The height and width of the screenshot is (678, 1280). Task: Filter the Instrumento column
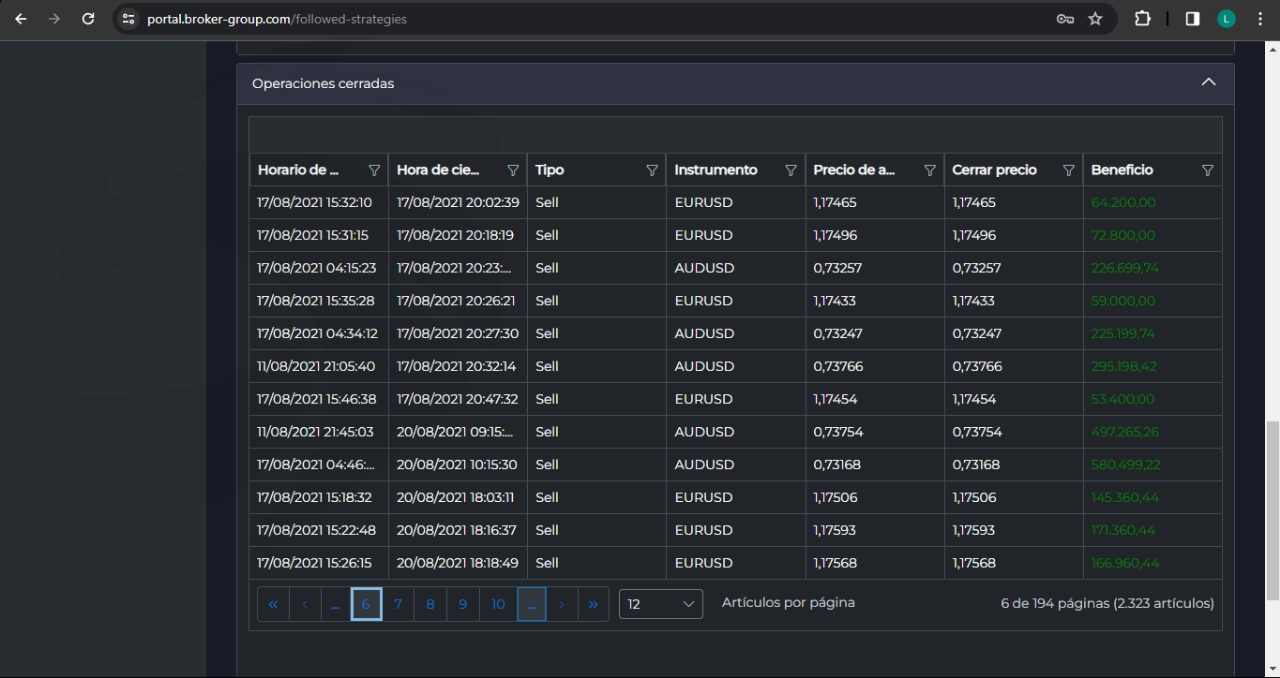point(791,170)
